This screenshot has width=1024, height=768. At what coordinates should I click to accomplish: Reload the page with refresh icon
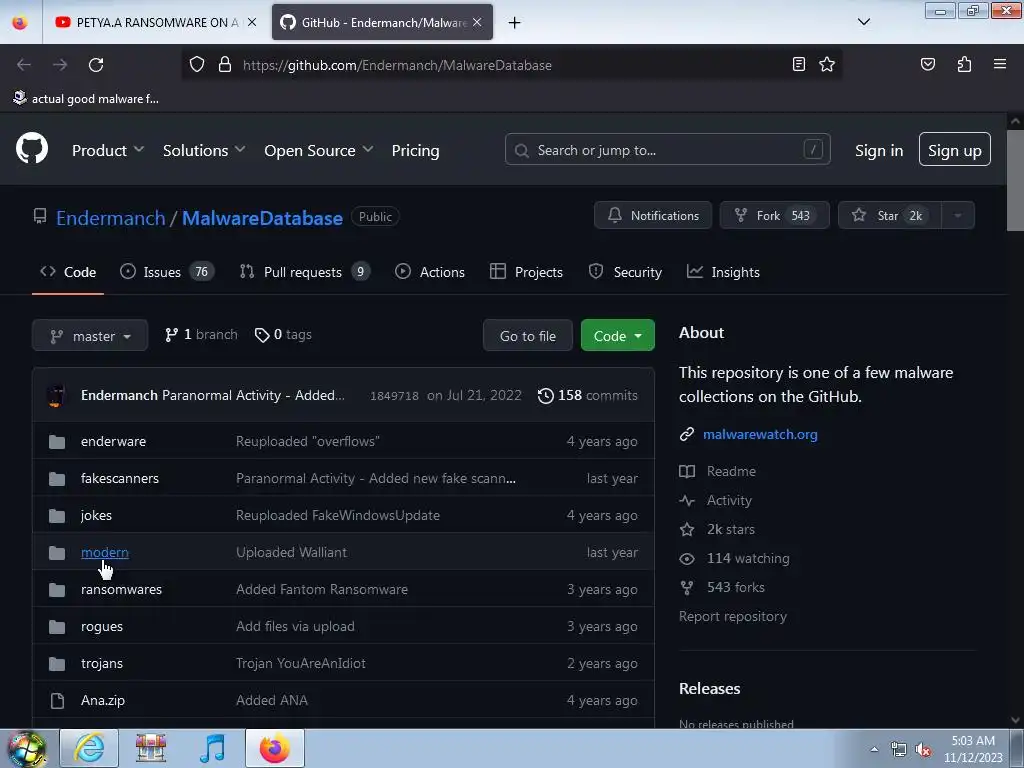[96, 65]
